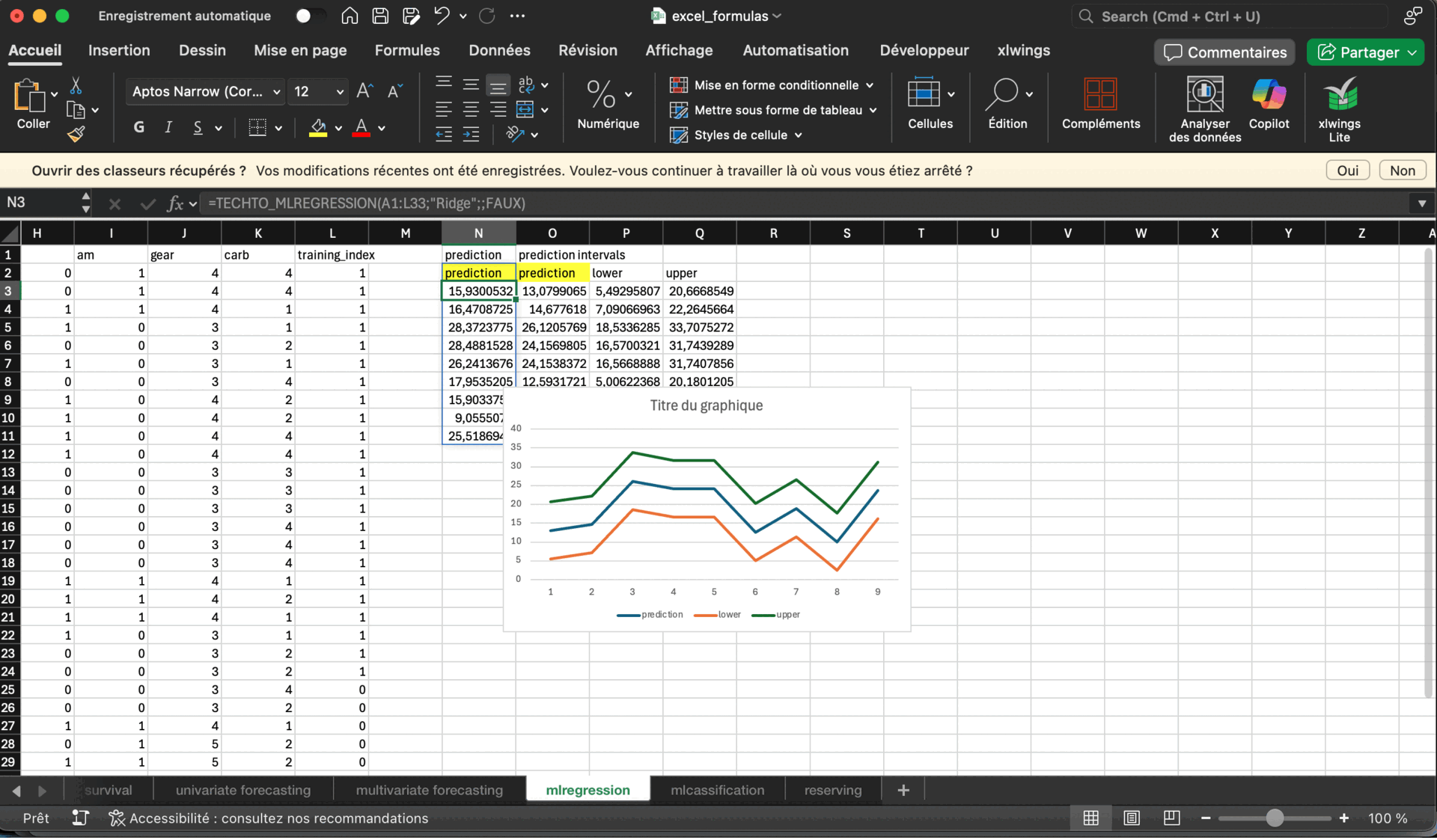Image resolution: width=1437 pixels, height=840 pixels.
Task: Click Oui in the recovery banner
Action: click(x=1347, y=171)
